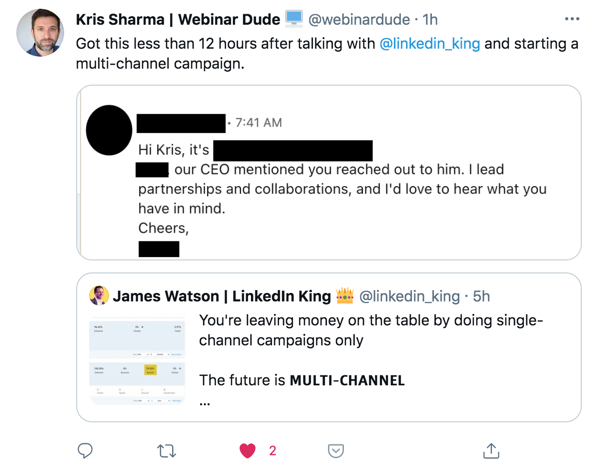Open quoted tweet text about single-channel campaigns
This screenshot has height=475, width=593.
[371, 330]
